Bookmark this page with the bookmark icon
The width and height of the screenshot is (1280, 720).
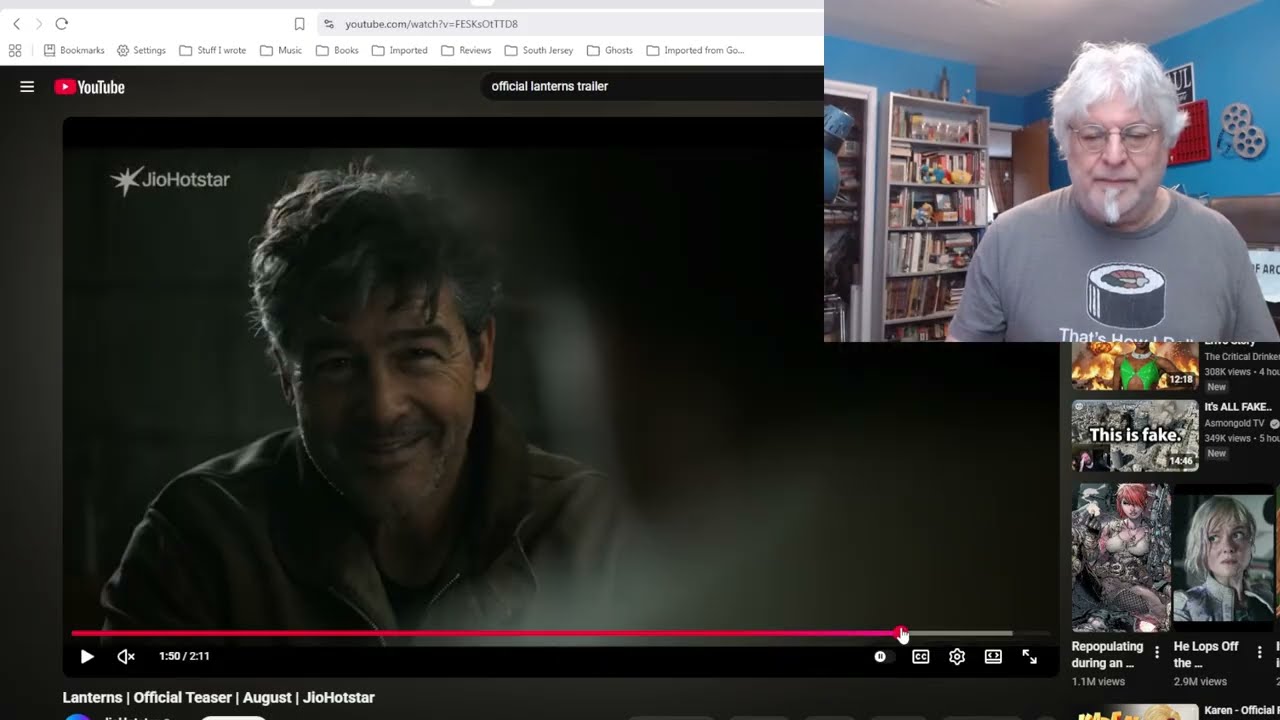pos(299,23)
